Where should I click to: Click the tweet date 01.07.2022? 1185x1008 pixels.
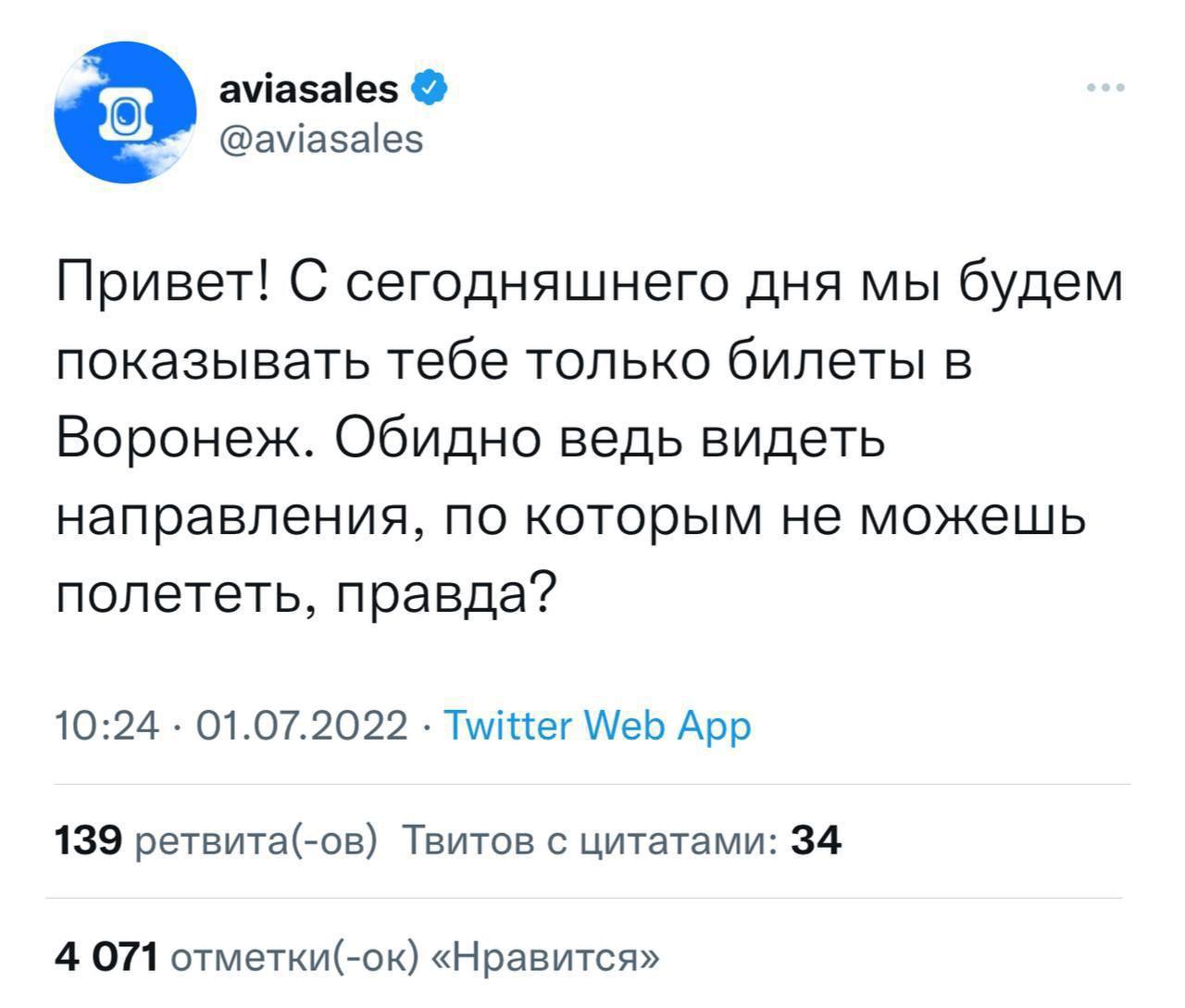point(289,727)
